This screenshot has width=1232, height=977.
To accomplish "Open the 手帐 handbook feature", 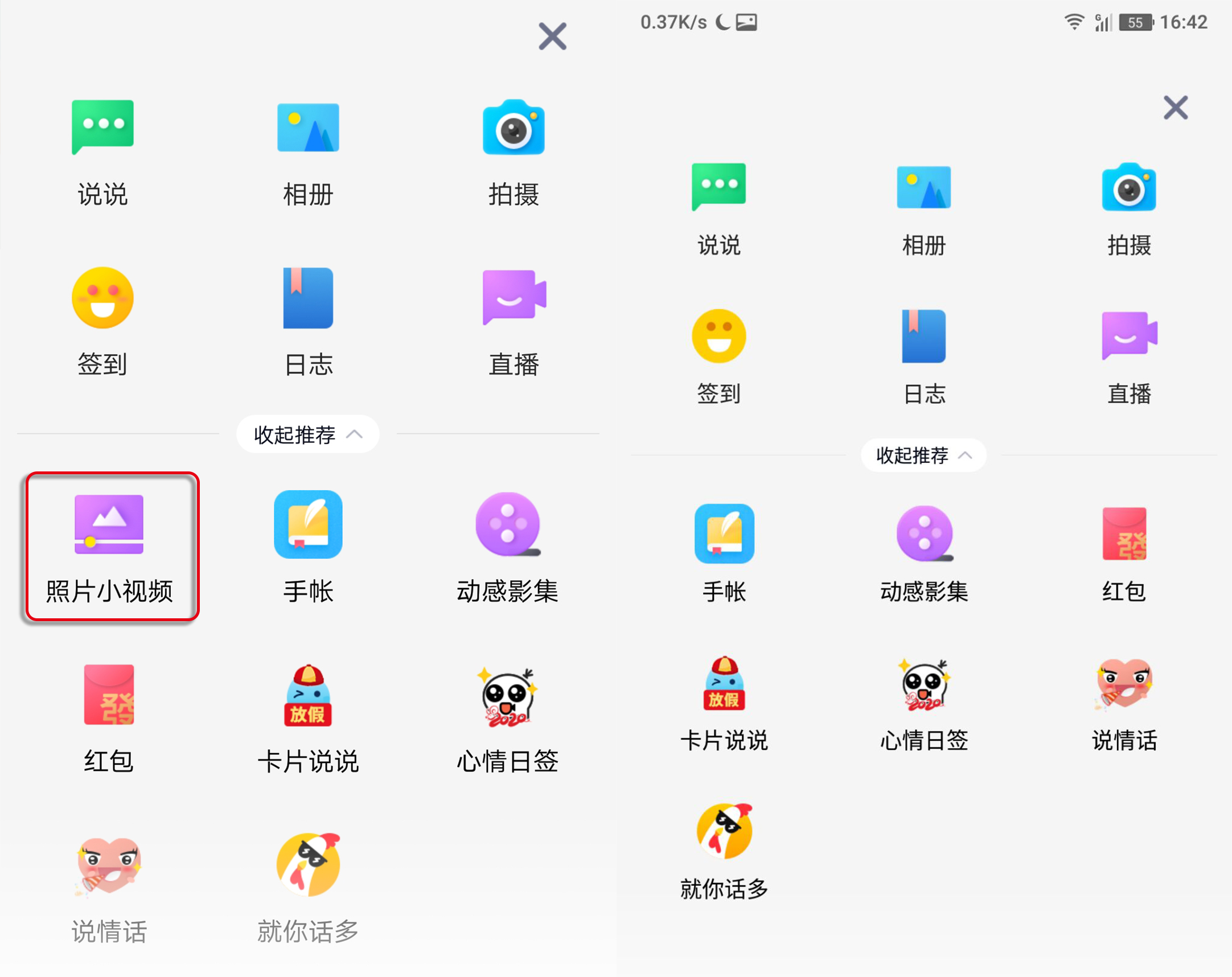I will coord(307,545).
